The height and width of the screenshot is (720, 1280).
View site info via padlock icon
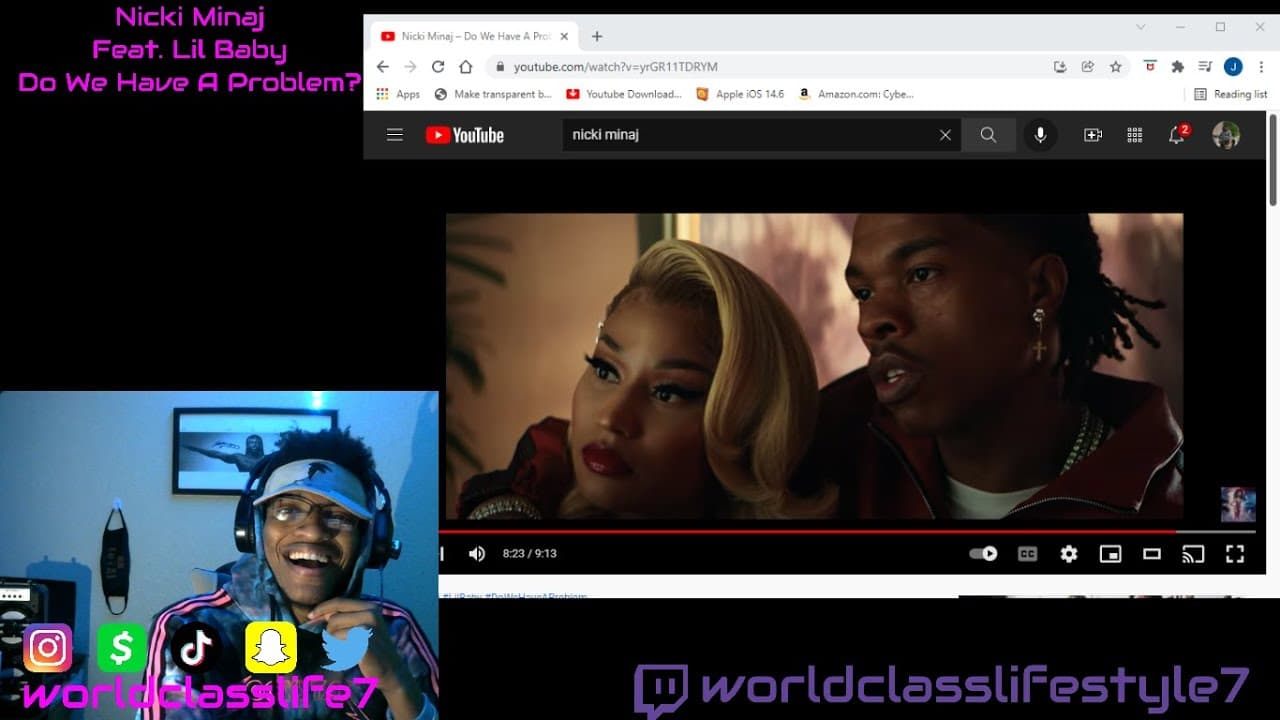500,67
